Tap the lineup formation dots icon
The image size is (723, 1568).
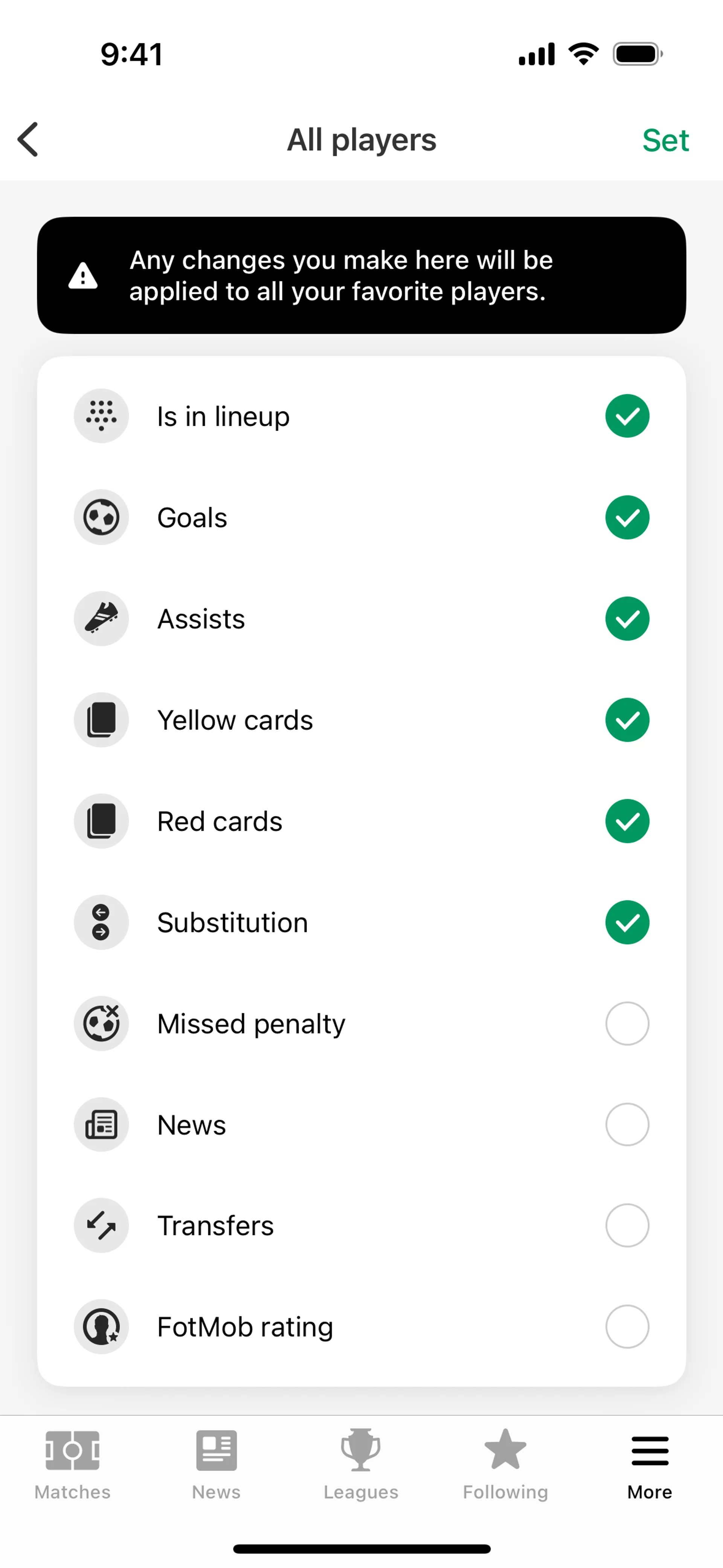click(101, 416)
